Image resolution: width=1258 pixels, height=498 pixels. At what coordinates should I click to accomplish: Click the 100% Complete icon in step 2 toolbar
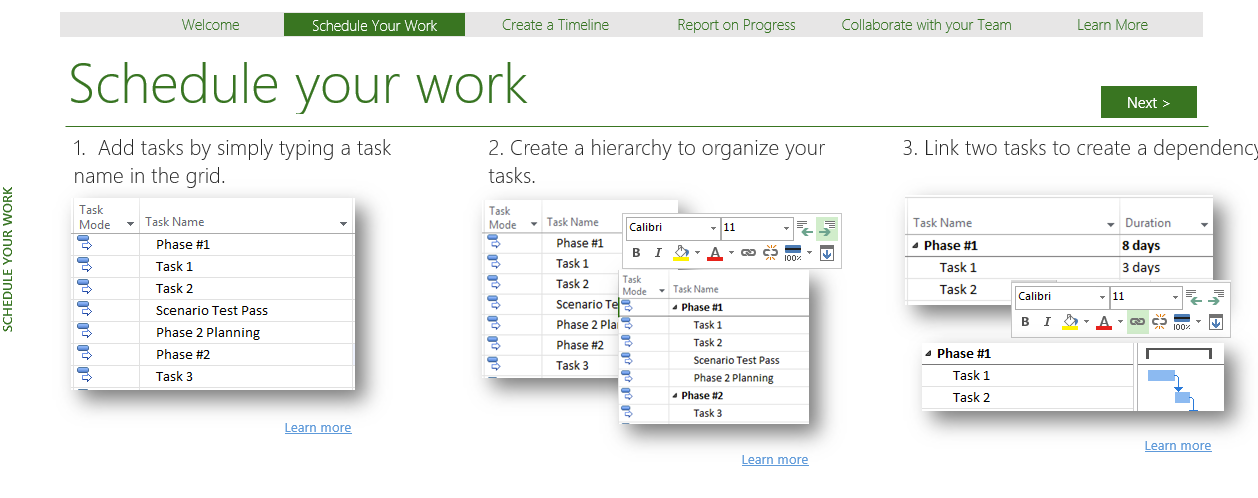pyautogui.click(x=793, y=253)
